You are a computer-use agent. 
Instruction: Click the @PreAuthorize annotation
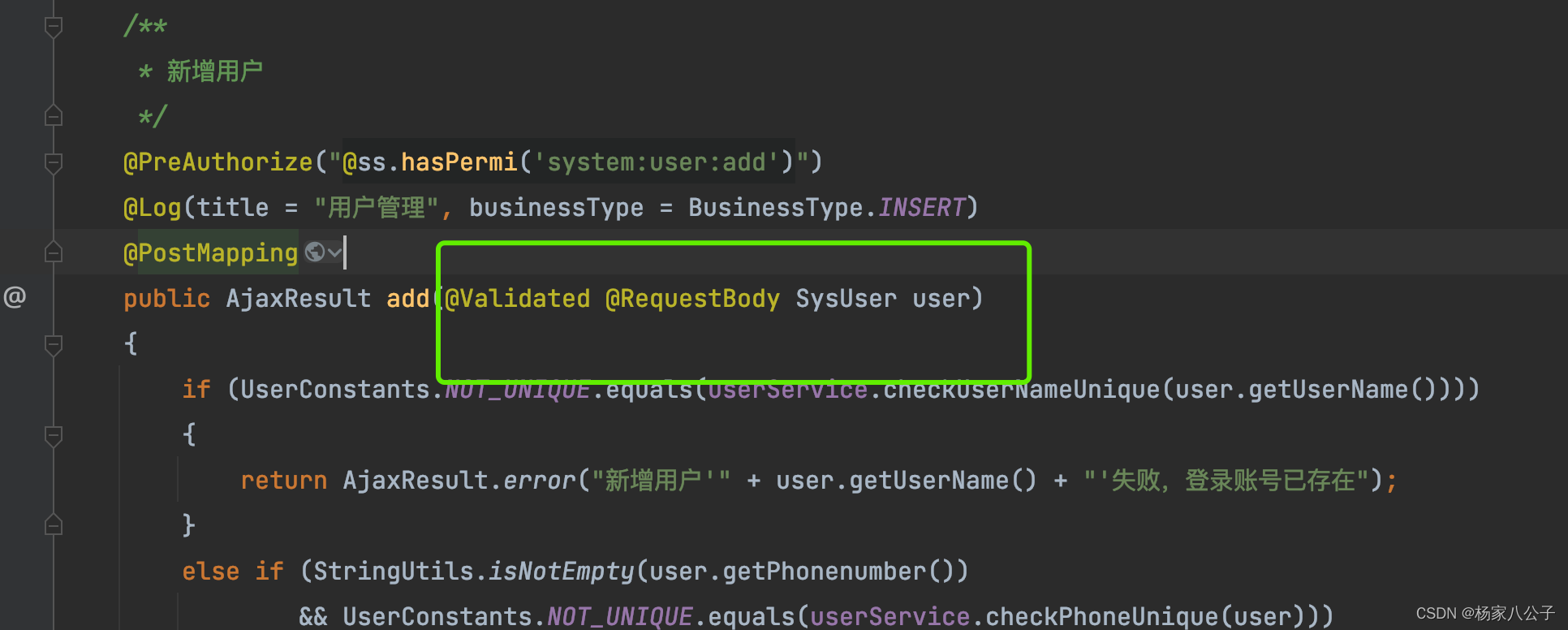218,162
